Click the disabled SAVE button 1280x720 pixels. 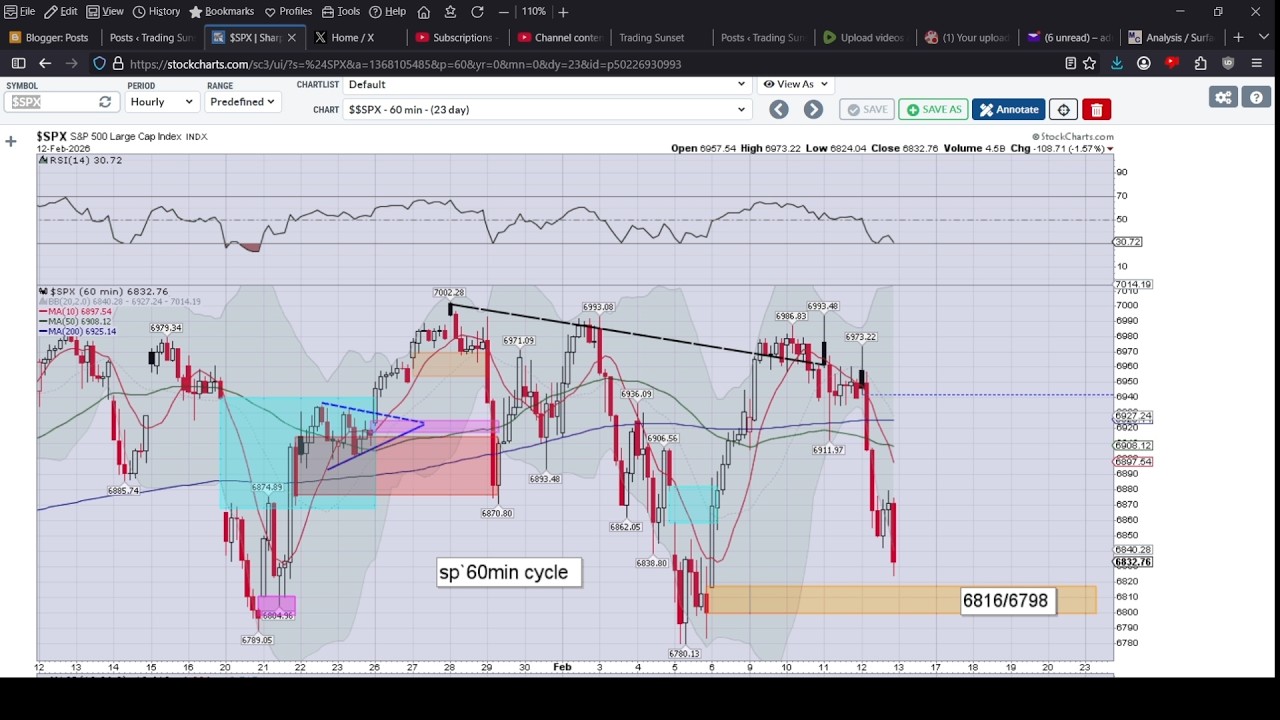(x=866, y=110)
